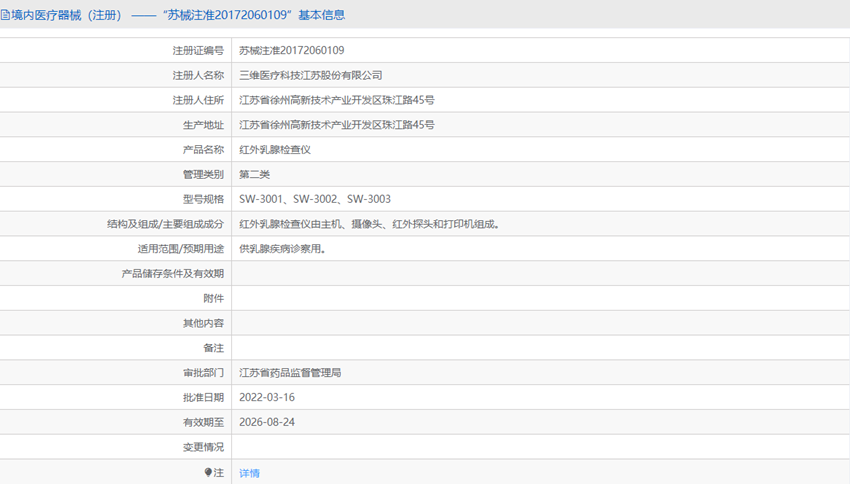Click the expiry date 2026-08-24
The image size is (850, 484).
[267, 422]
